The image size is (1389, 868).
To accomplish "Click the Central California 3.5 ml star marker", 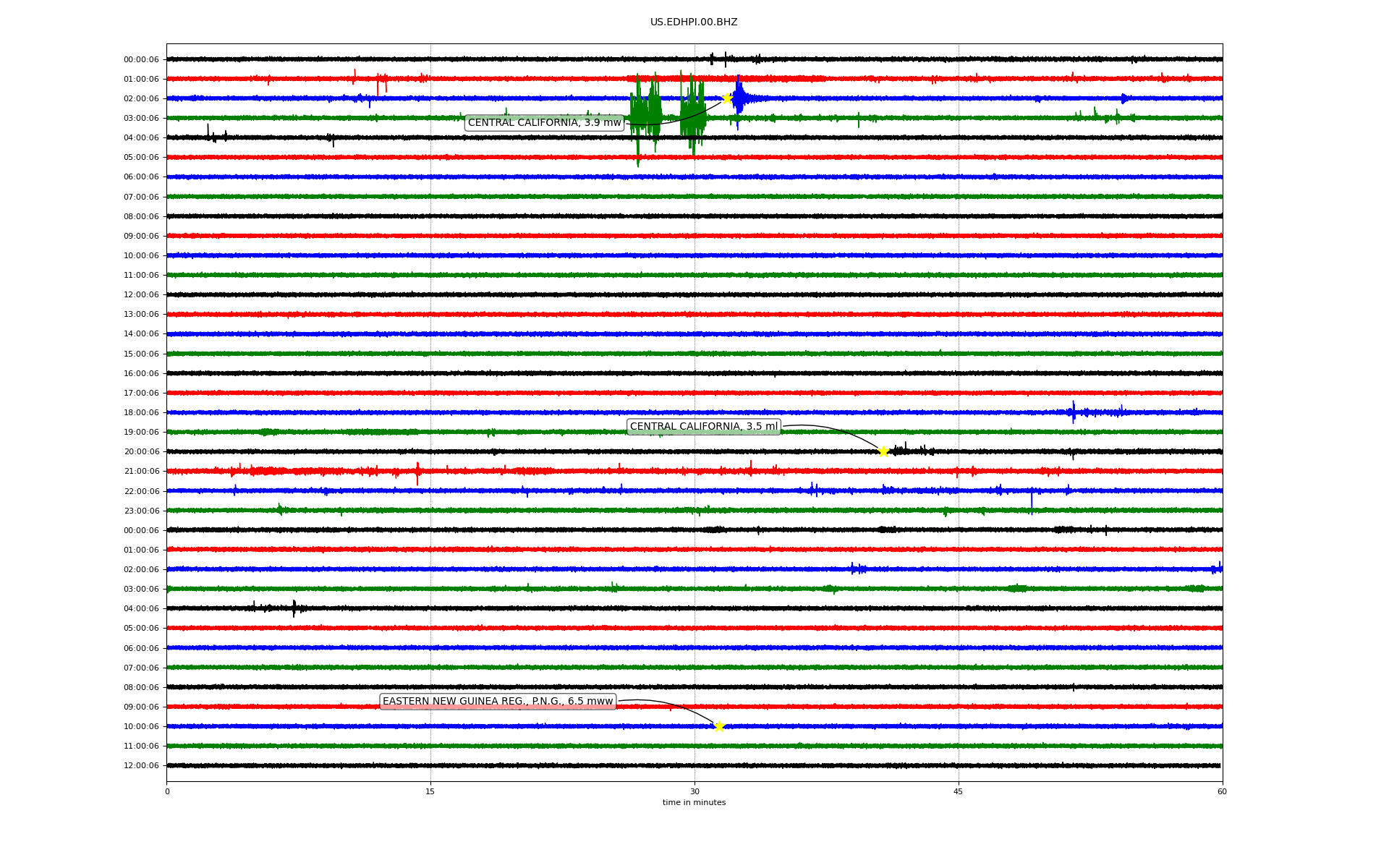I will tap(883, 451).
